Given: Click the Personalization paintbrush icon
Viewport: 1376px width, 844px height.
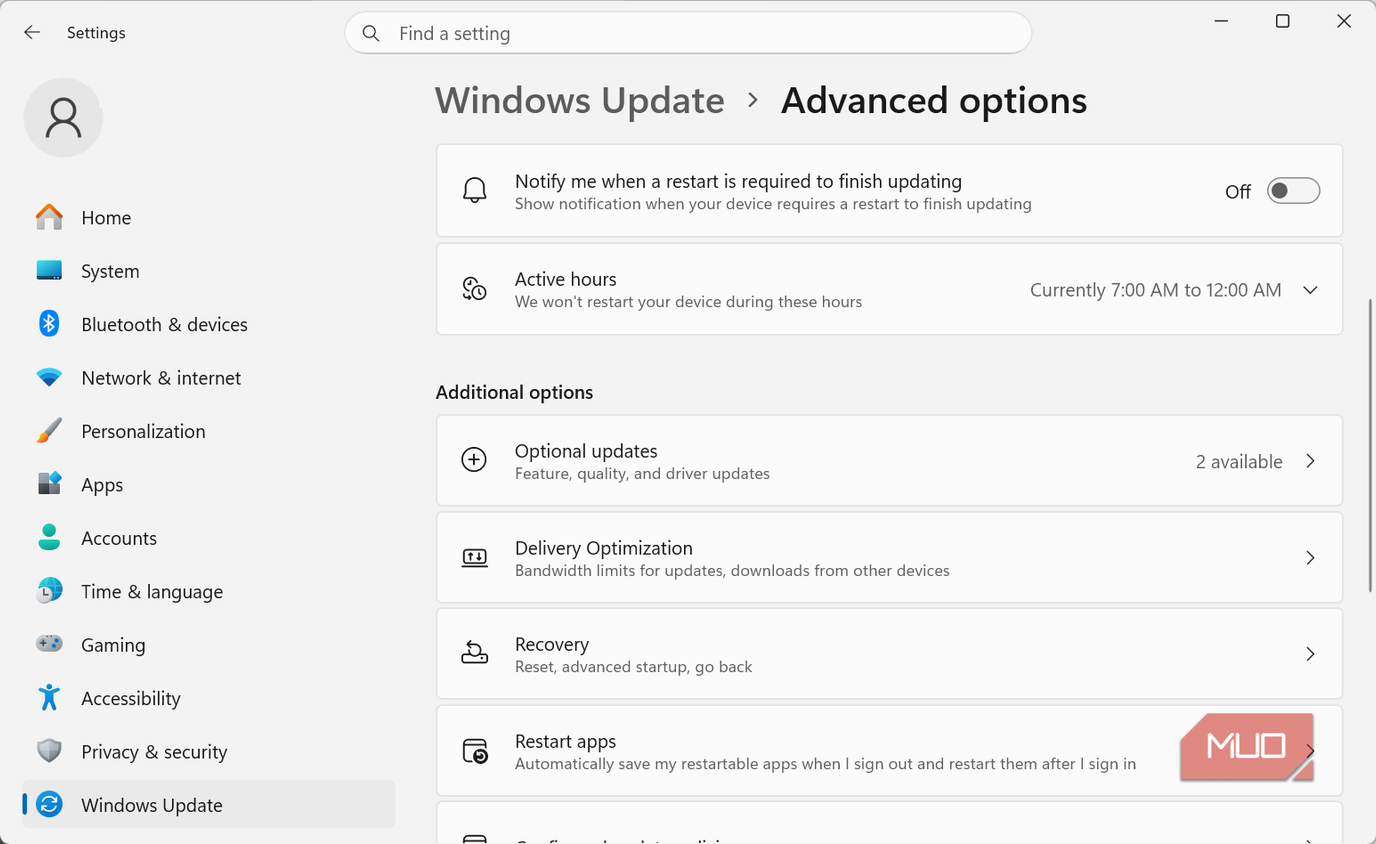Looking at the screenshot, I should pos(49,431).
